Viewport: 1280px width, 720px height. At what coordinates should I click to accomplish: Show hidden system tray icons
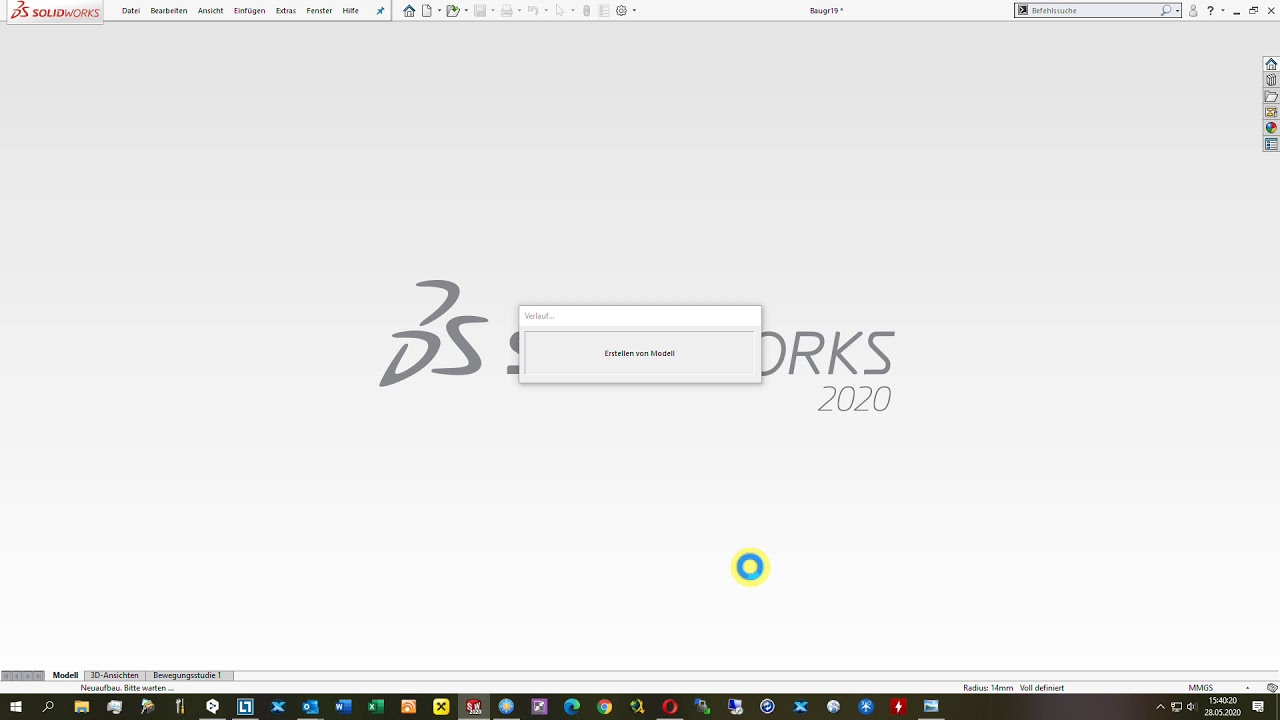(x=1160, y=707)
